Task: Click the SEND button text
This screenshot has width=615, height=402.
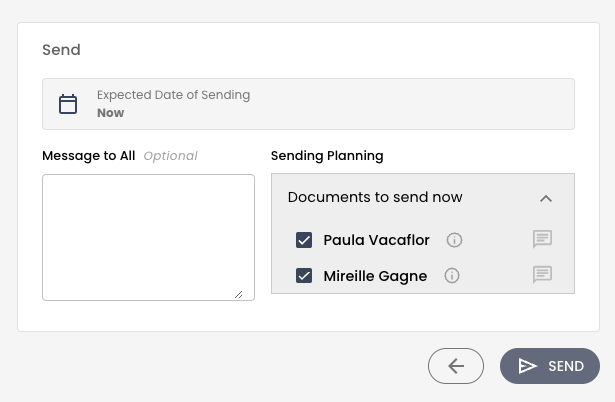Action: pos(566,366)
